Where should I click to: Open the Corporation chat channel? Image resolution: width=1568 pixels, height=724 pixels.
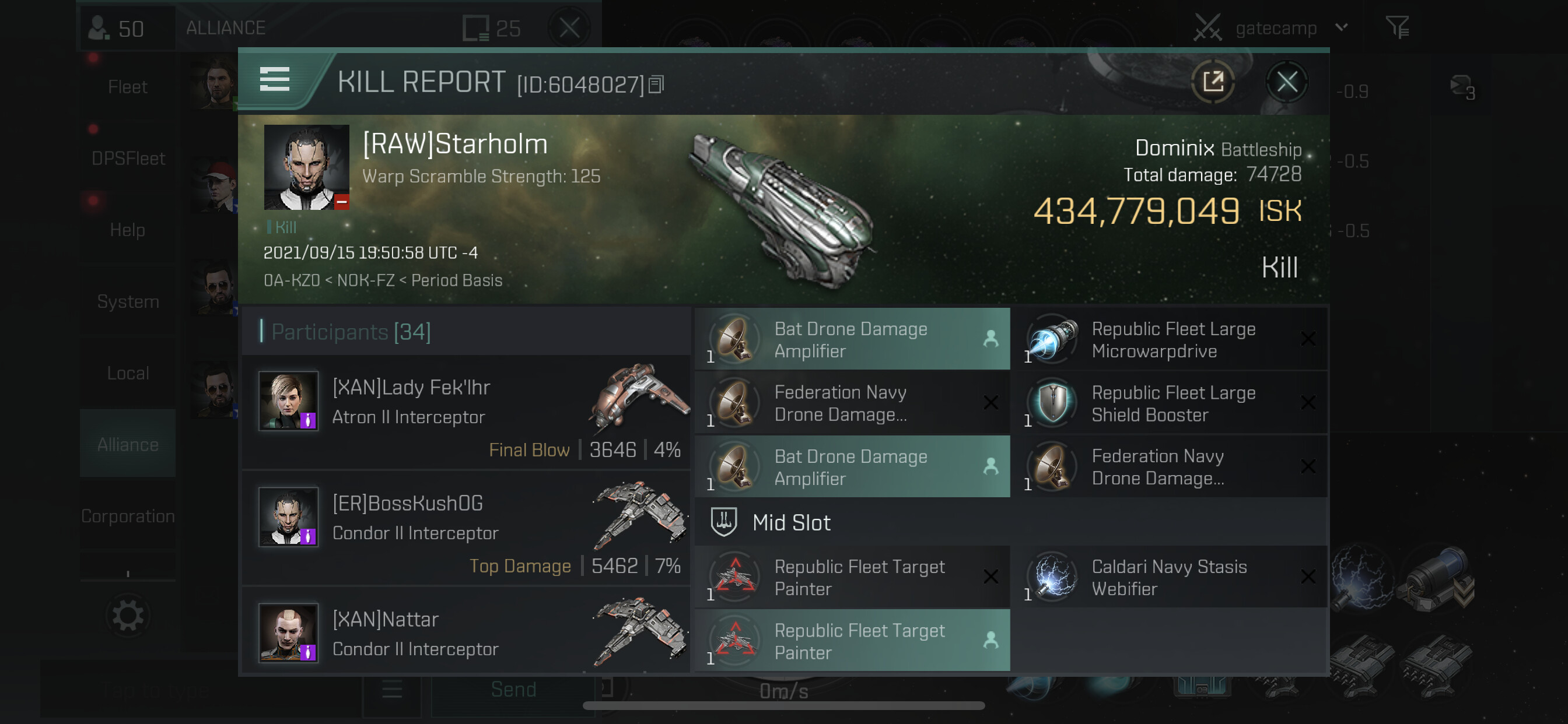(127, 516)
